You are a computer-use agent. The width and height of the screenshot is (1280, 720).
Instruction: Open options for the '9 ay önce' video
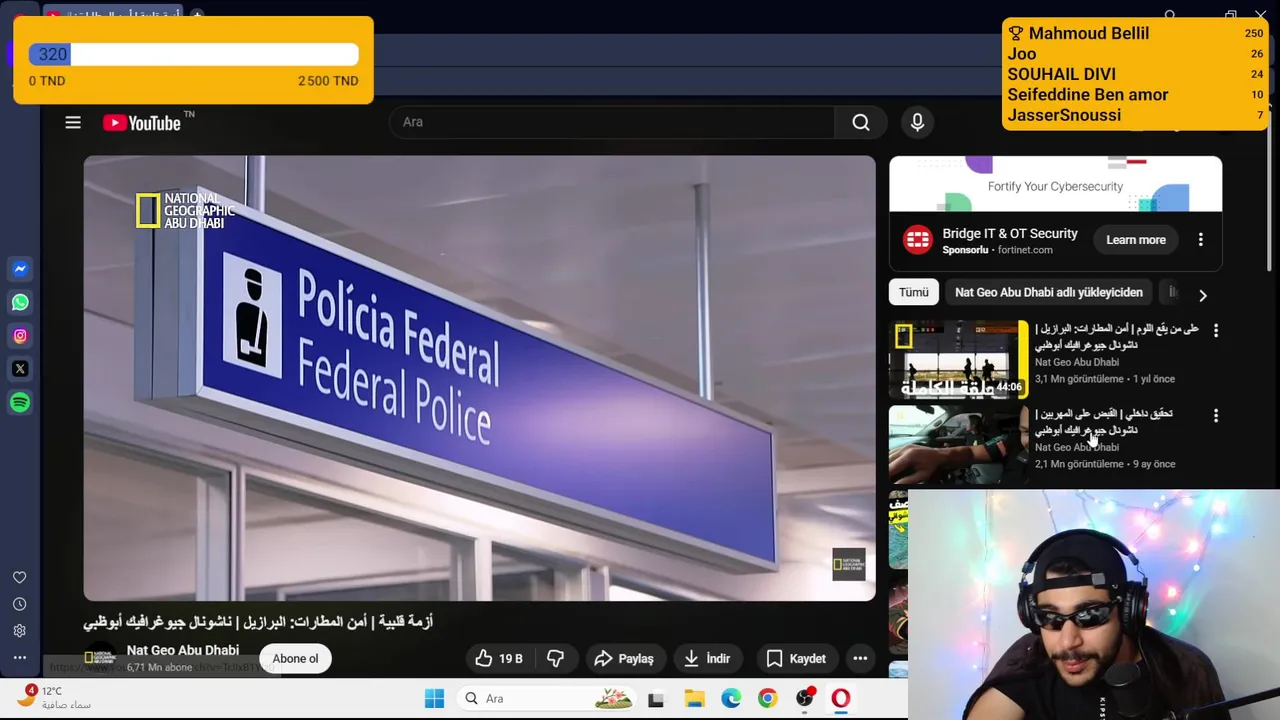click(1216, 415)
